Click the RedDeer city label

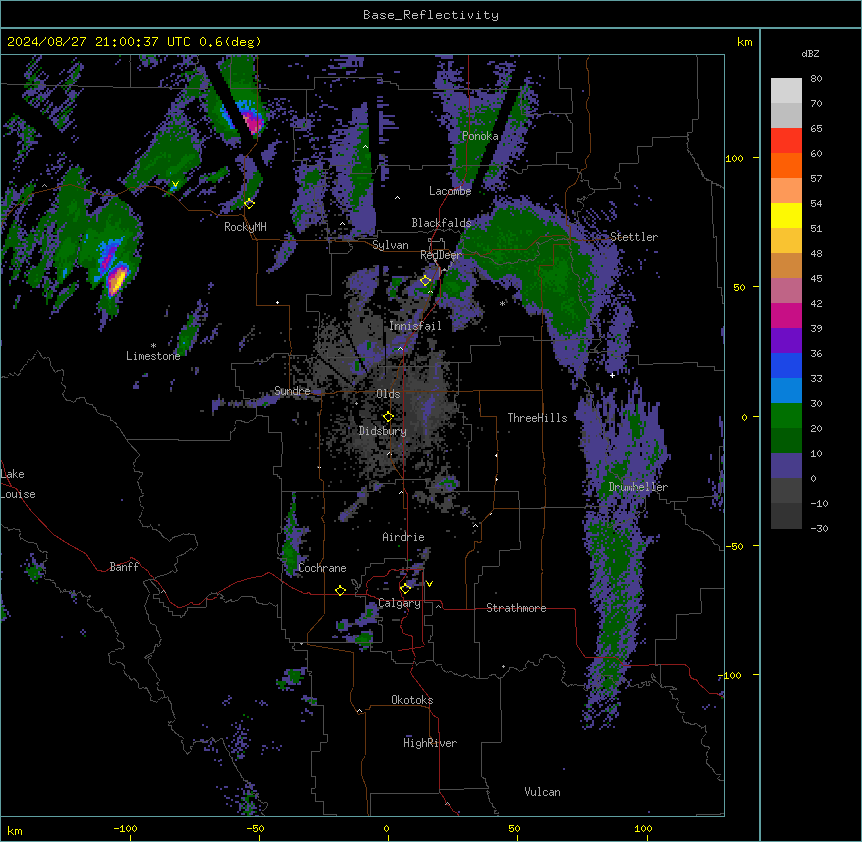coord(441,255)
